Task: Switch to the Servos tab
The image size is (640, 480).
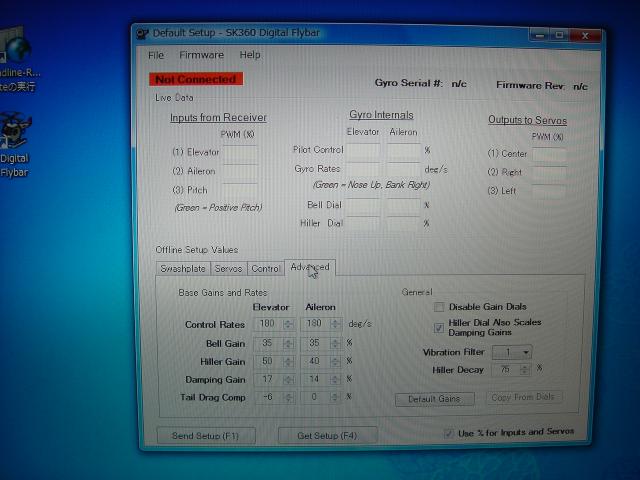Action: coord(228,269)
